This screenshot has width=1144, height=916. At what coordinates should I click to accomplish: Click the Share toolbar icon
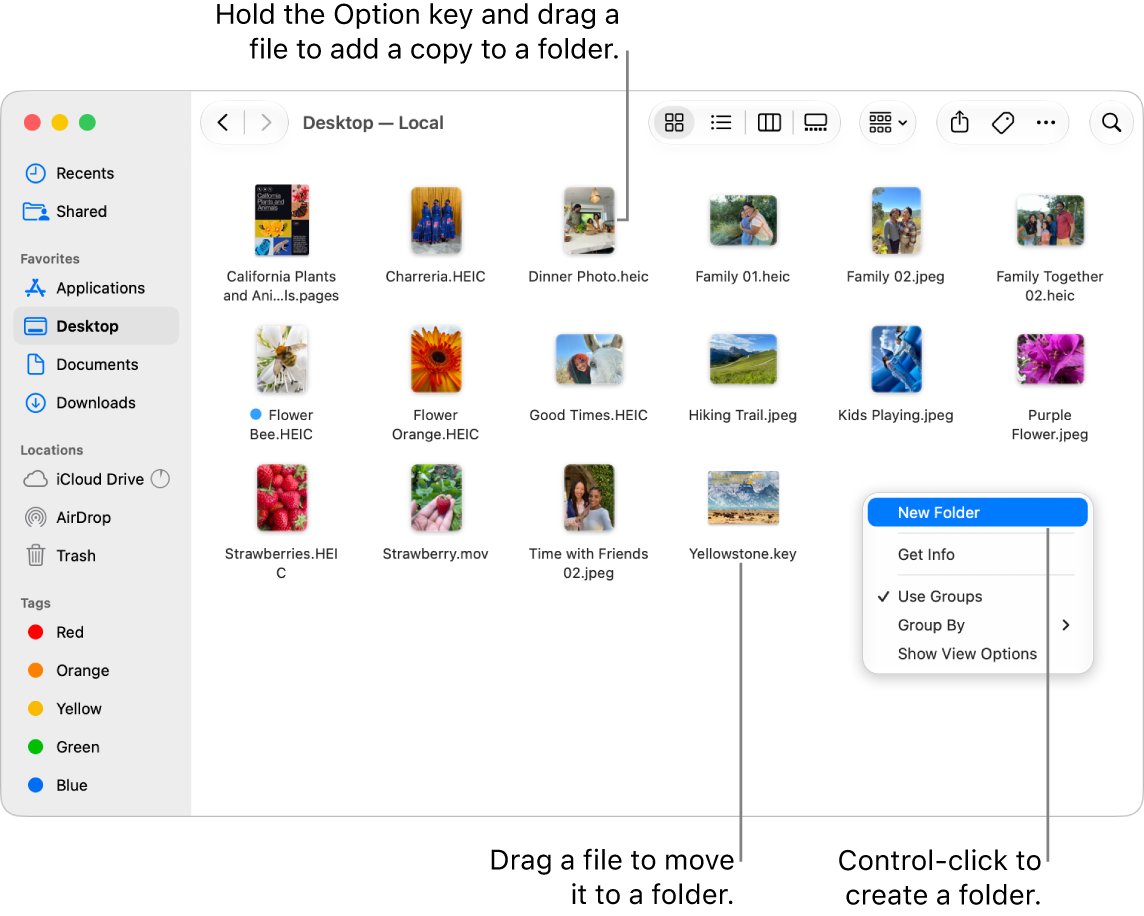point(959,123)
